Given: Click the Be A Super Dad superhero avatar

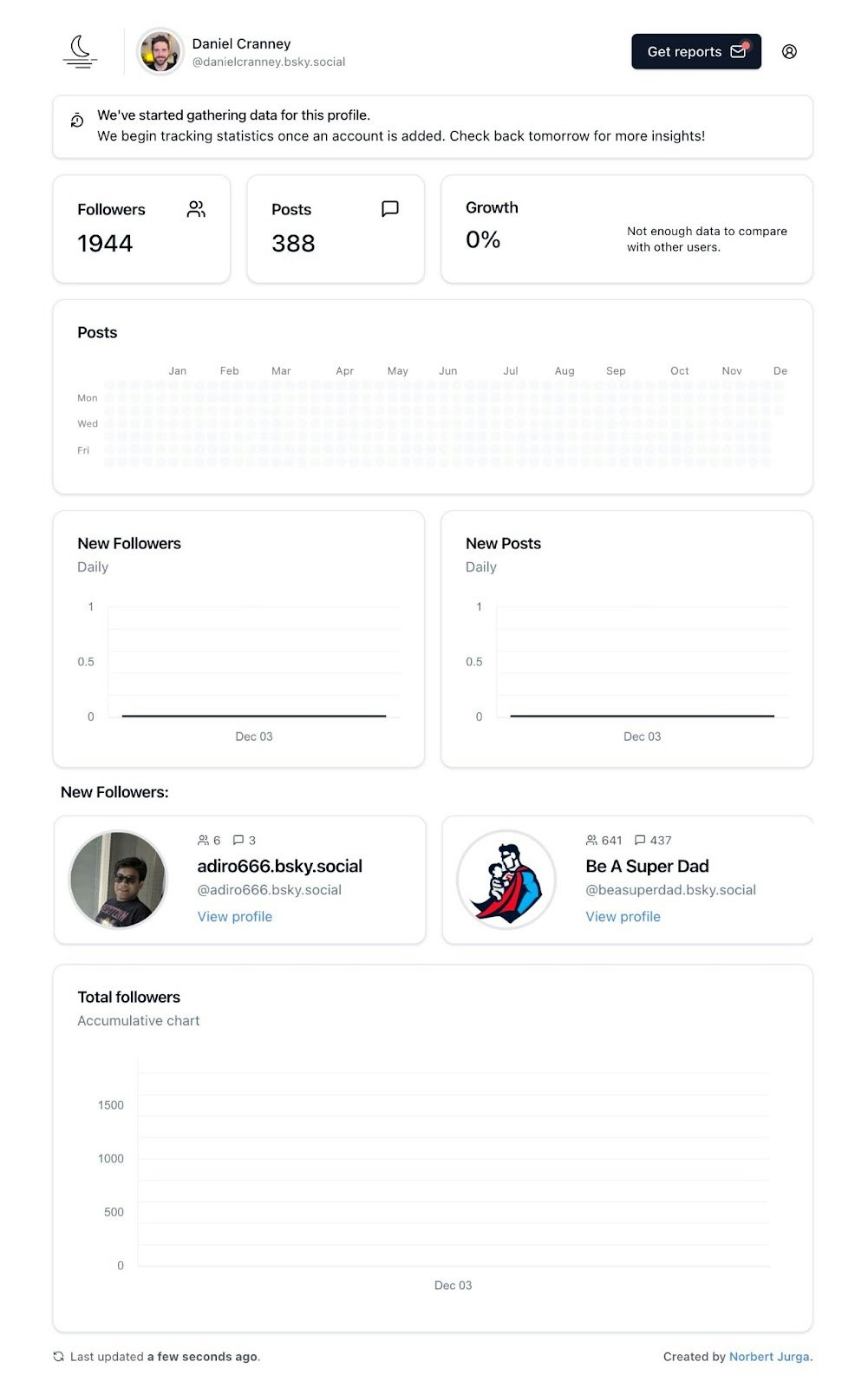Looking at the screenshot, I should point(506,879).
